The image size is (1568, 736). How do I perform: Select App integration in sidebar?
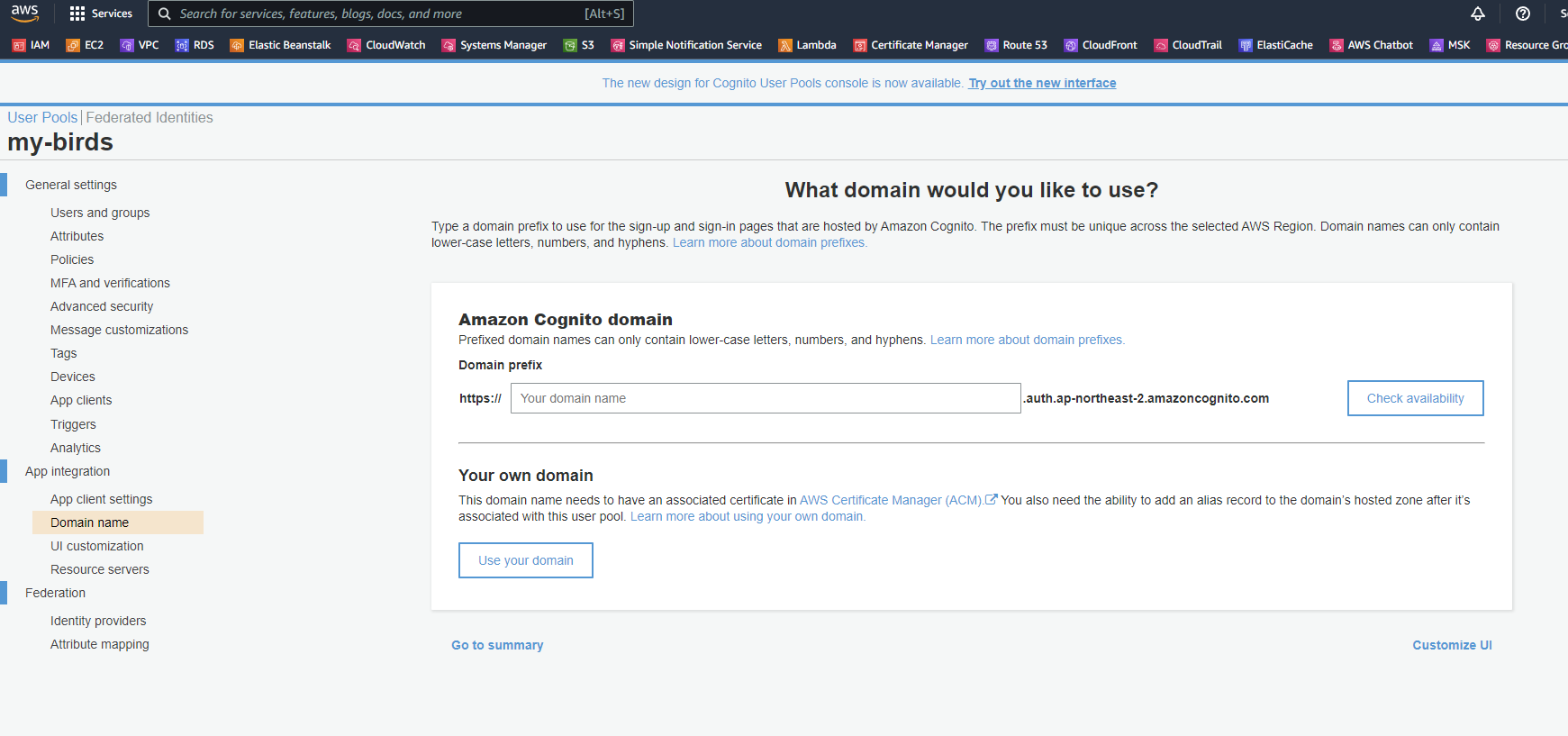tap(68, 471)
